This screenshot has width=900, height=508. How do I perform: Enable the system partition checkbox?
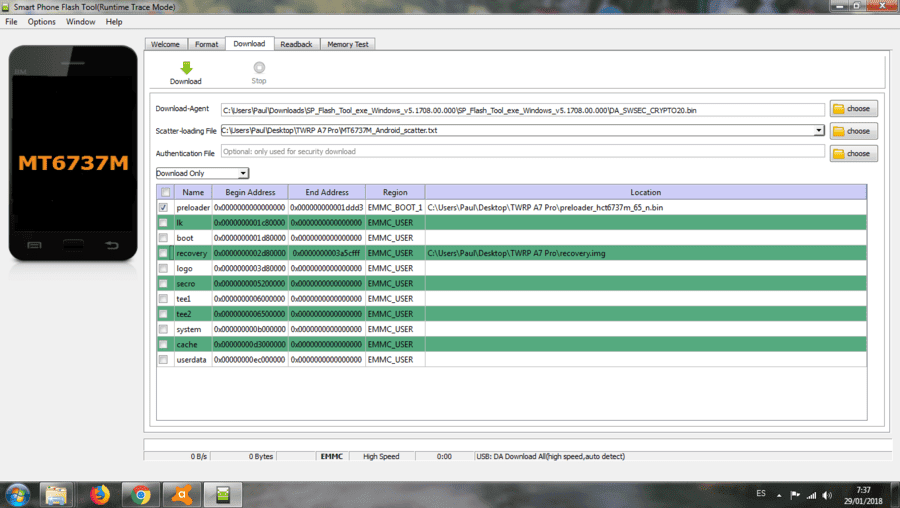click(x=164, y=329)
